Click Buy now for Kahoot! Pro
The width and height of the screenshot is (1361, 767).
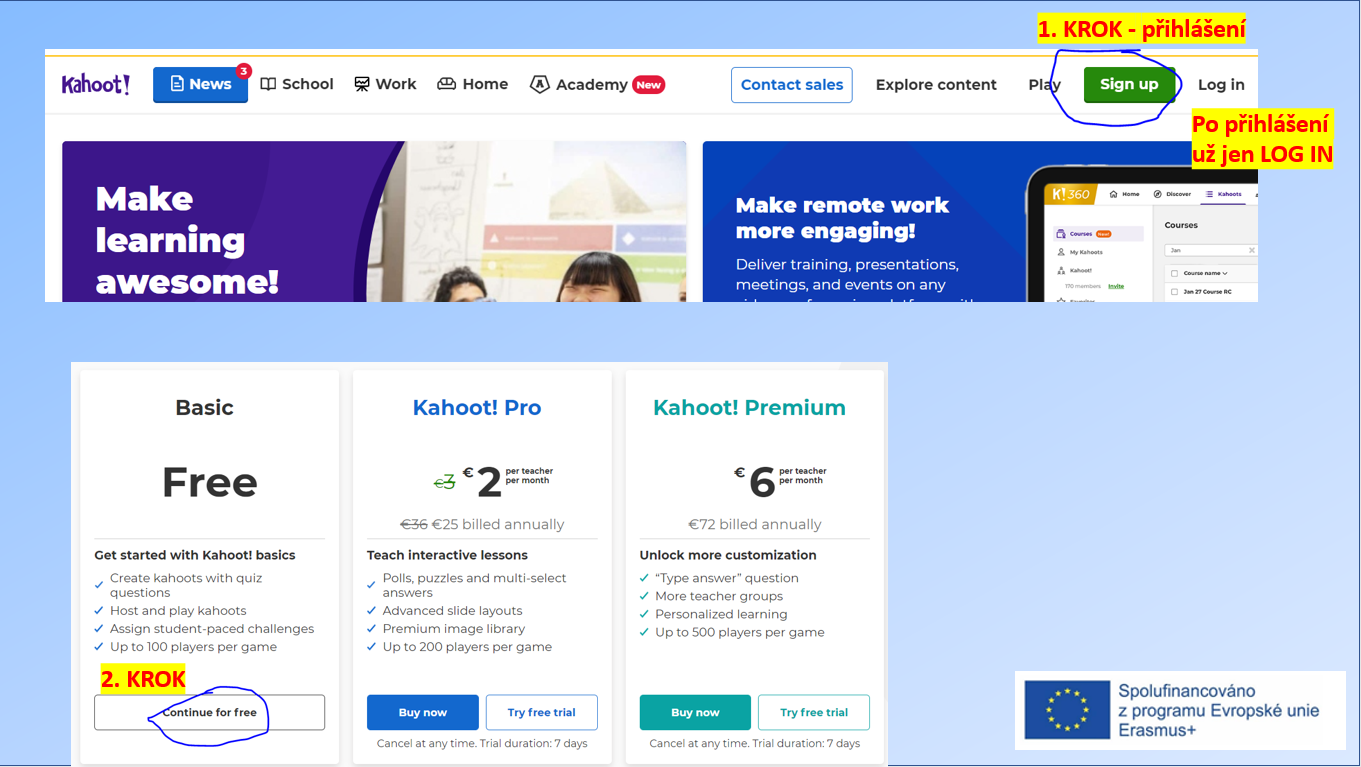coord(423,712)
